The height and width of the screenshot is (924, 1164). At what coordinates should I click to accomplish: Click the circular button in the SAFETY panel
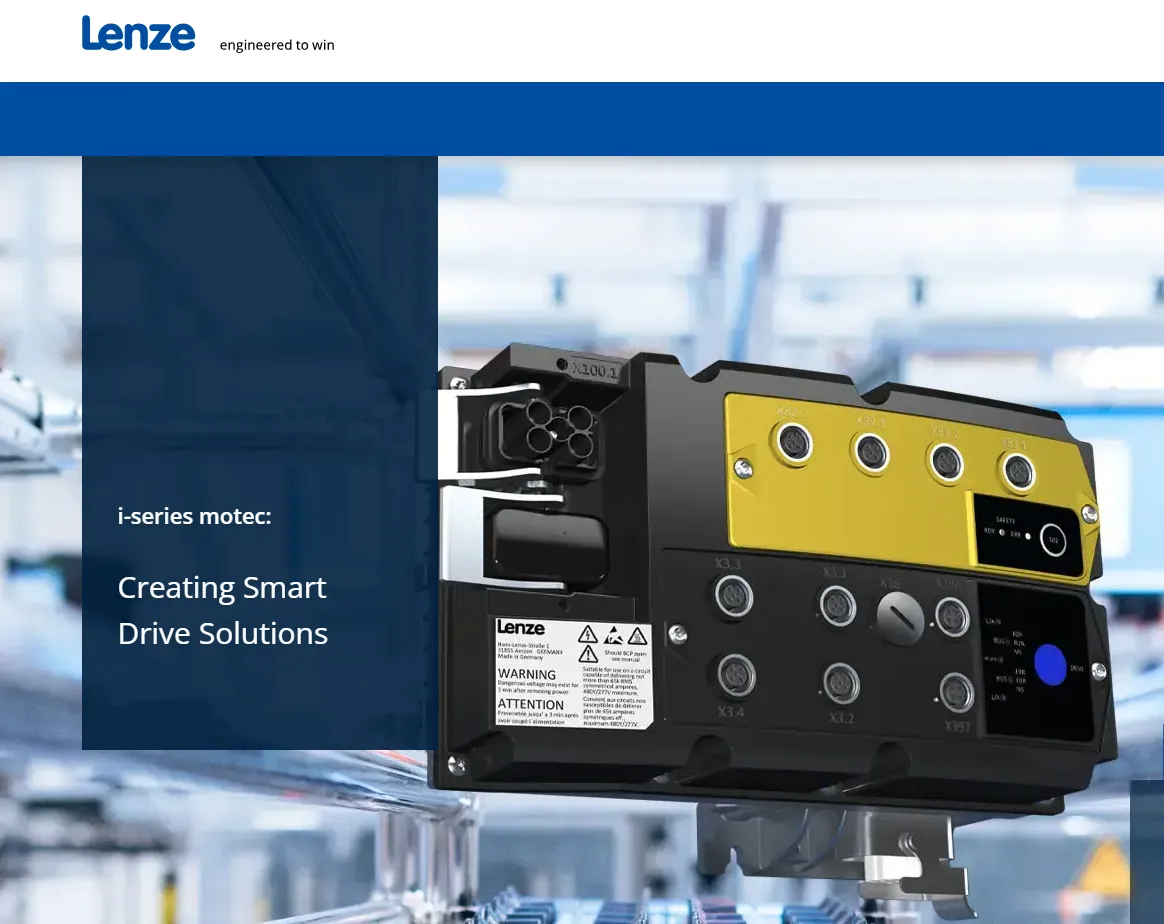pyautogui.click(x=1051, y=540)
